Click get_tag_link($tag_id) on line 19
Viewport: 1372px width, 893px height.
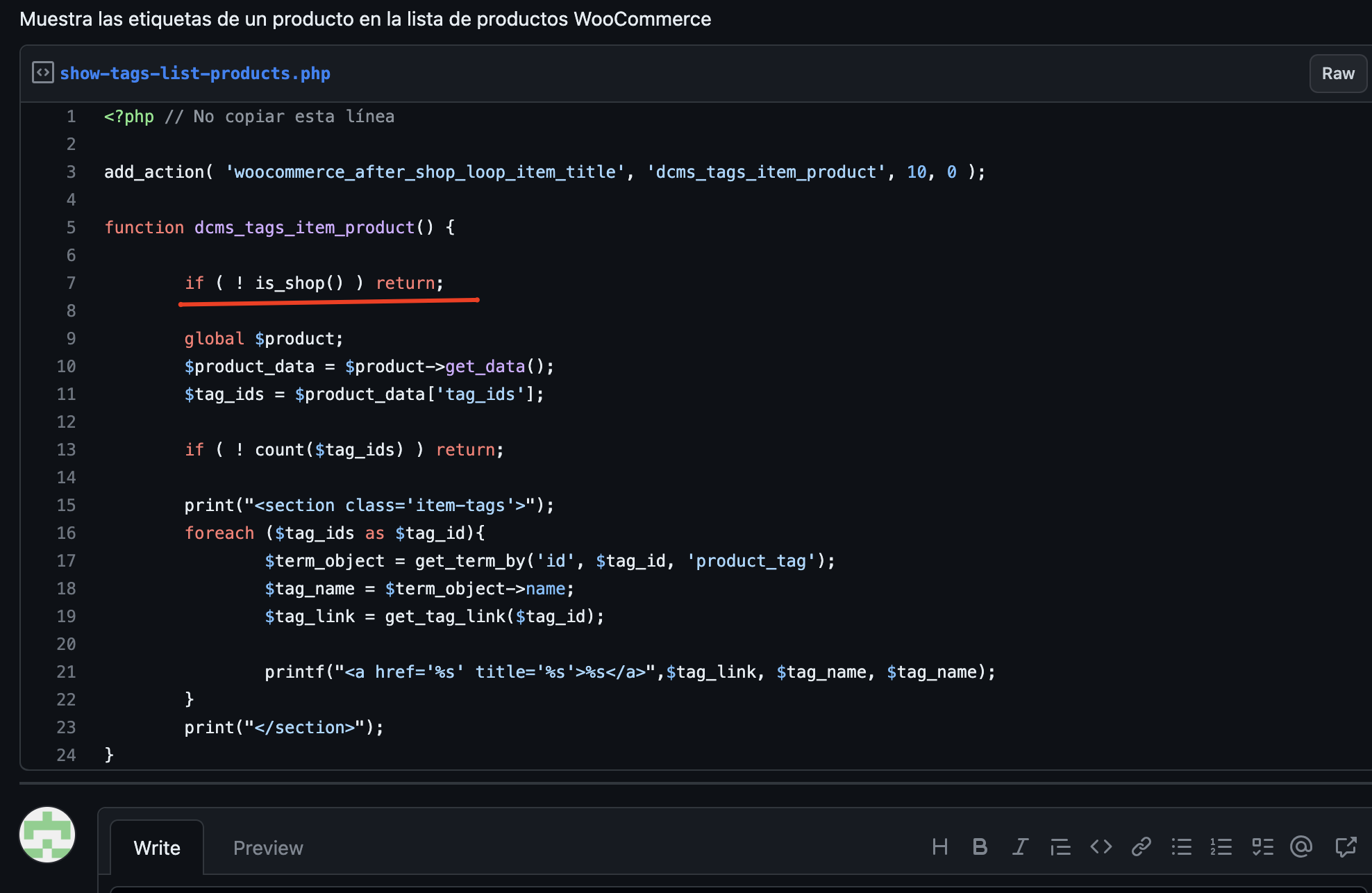490,617
